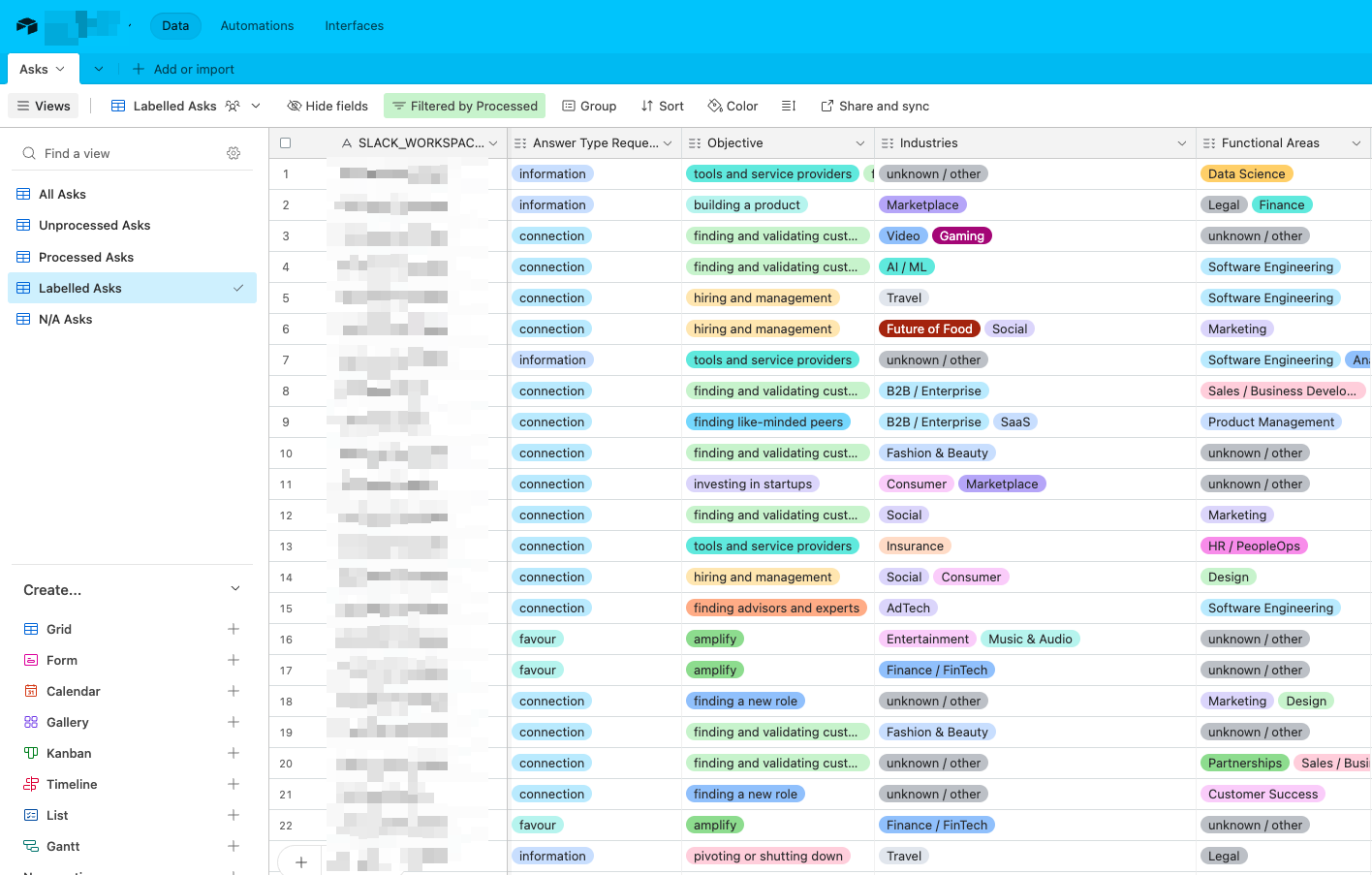Click Sort in the toolbar
The image size is (1372, 875).
[662, 106]
